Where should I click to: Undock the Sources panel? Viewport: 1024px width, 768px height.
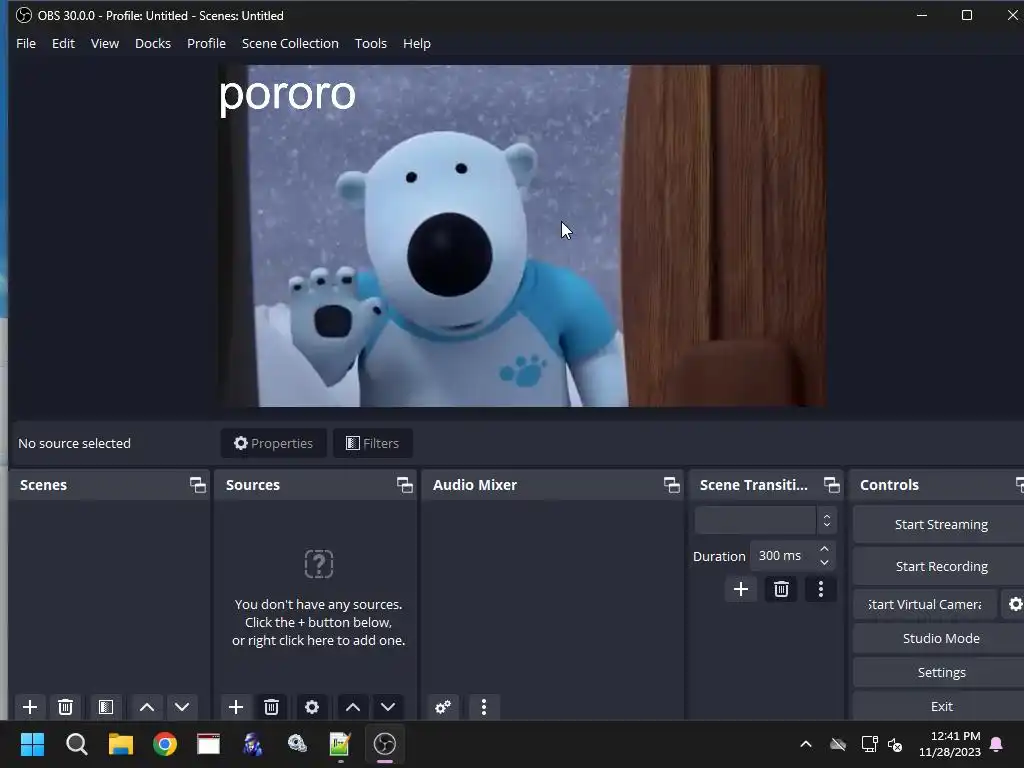405,485
